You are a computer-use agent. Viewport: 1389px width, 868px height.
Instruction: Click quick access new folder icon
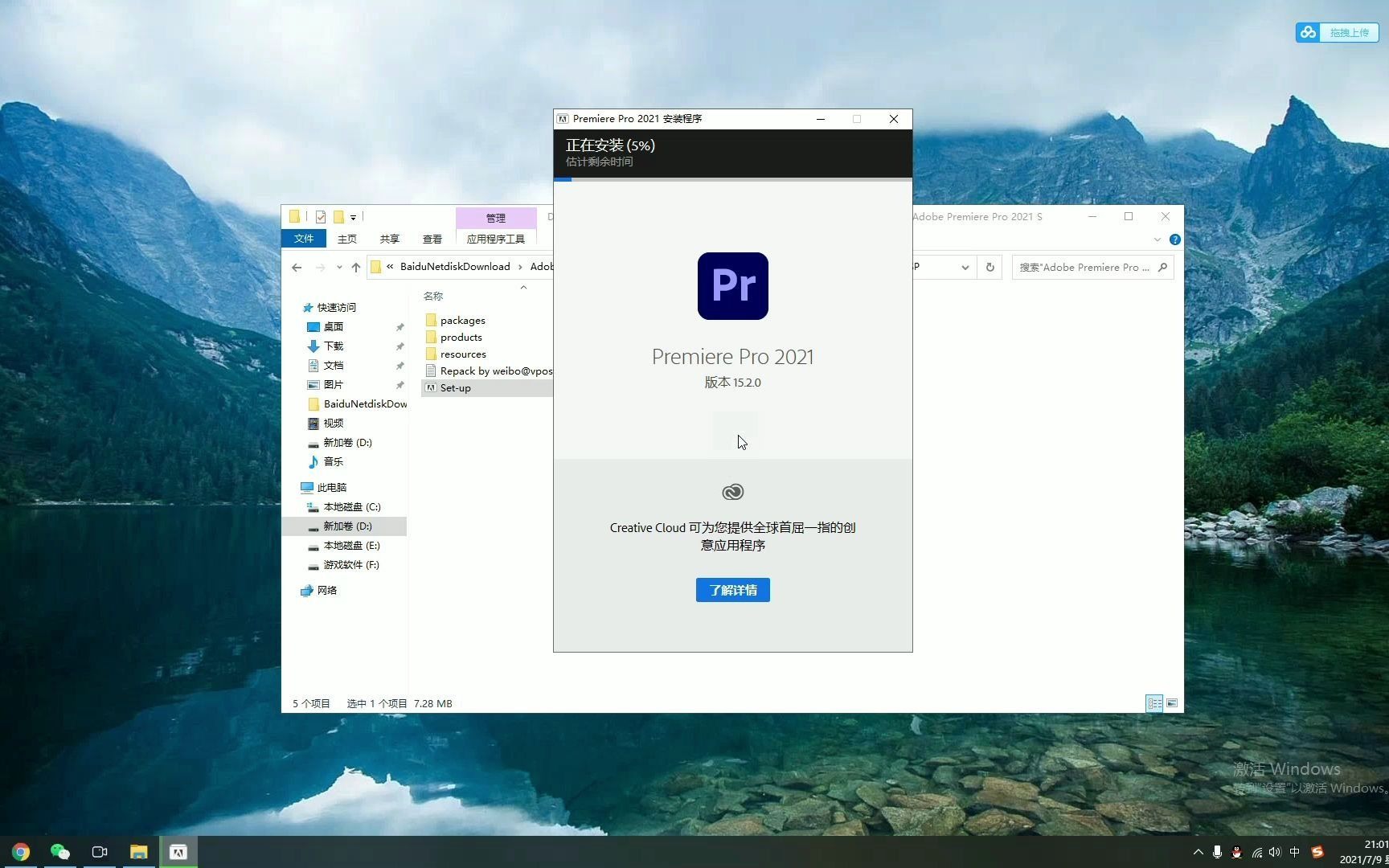pyautogui.click(x=338, y=217)
